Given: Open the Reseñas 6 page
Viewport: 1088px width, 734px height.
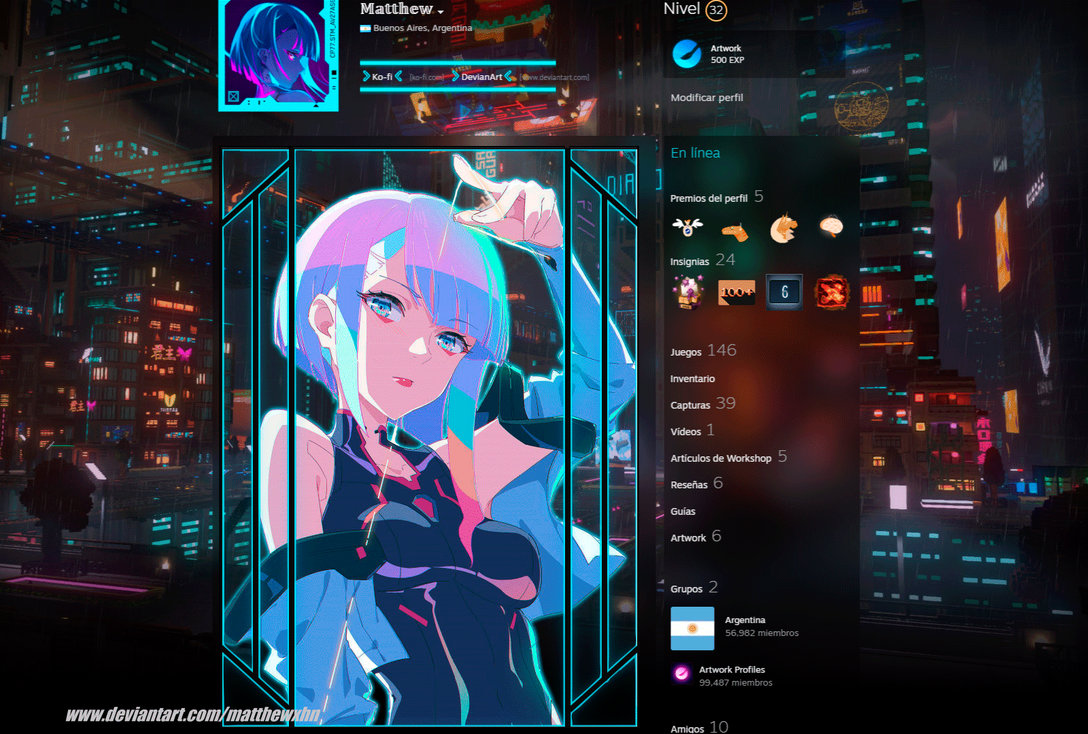Looking at the screenshot, I should 696,484.
